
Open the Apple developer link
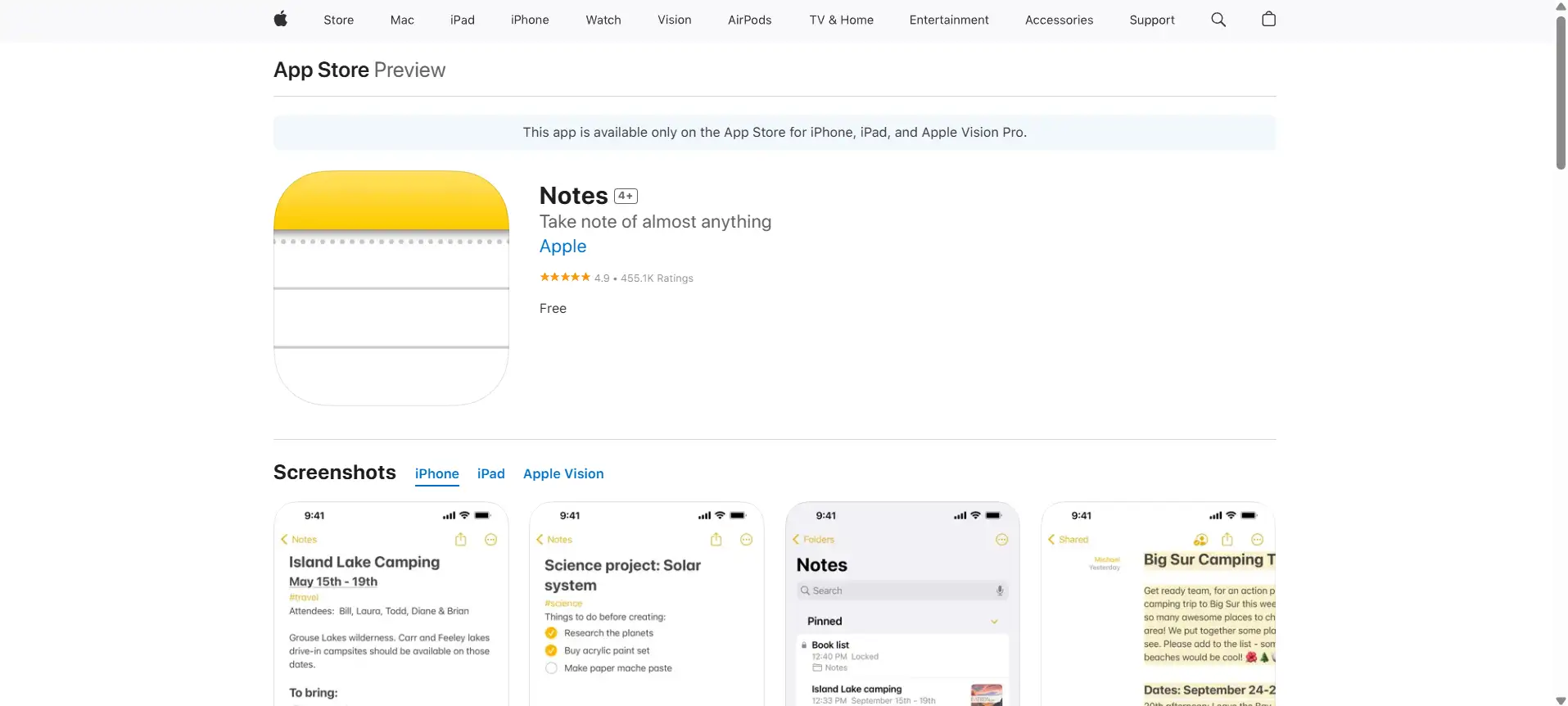pos(563,247)
